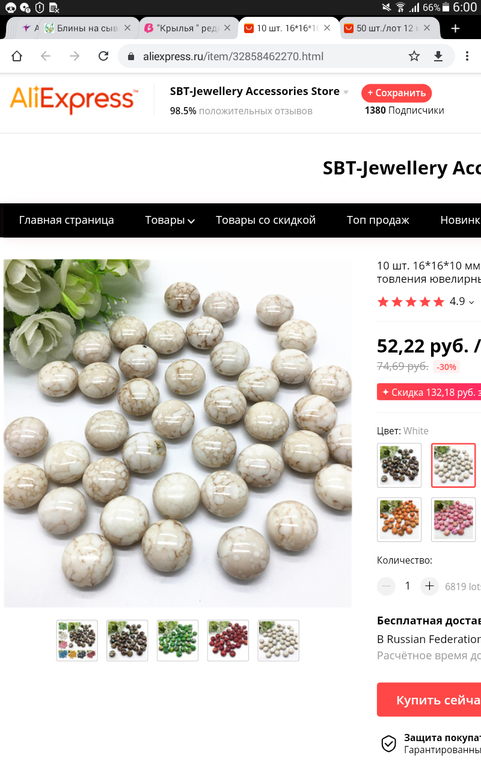
Task: Expand the 4.9 rating details chevron
Action: tap(471, 302)
